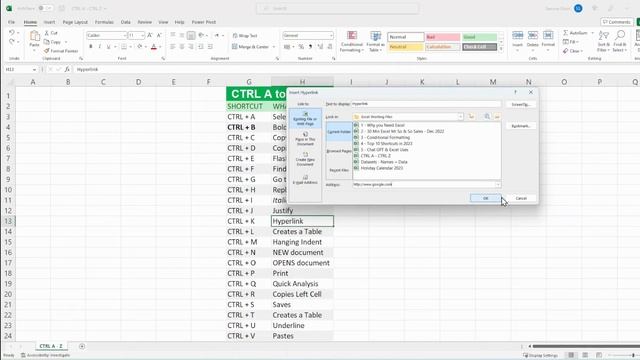Toggle Bottom Align in Alignment group

(x=191, y=36)
